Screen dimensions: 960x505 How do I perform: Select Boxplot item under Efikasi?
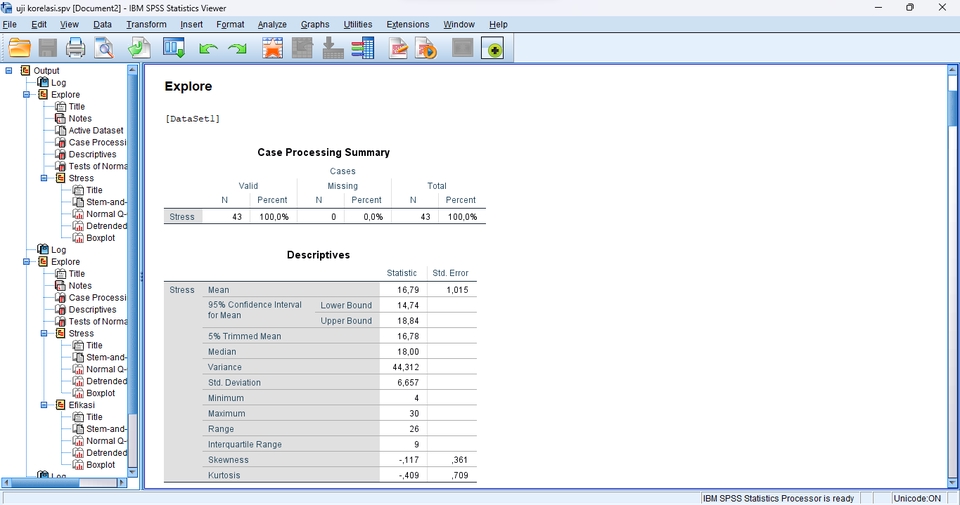pyautogui.click(x=100, y=465)
